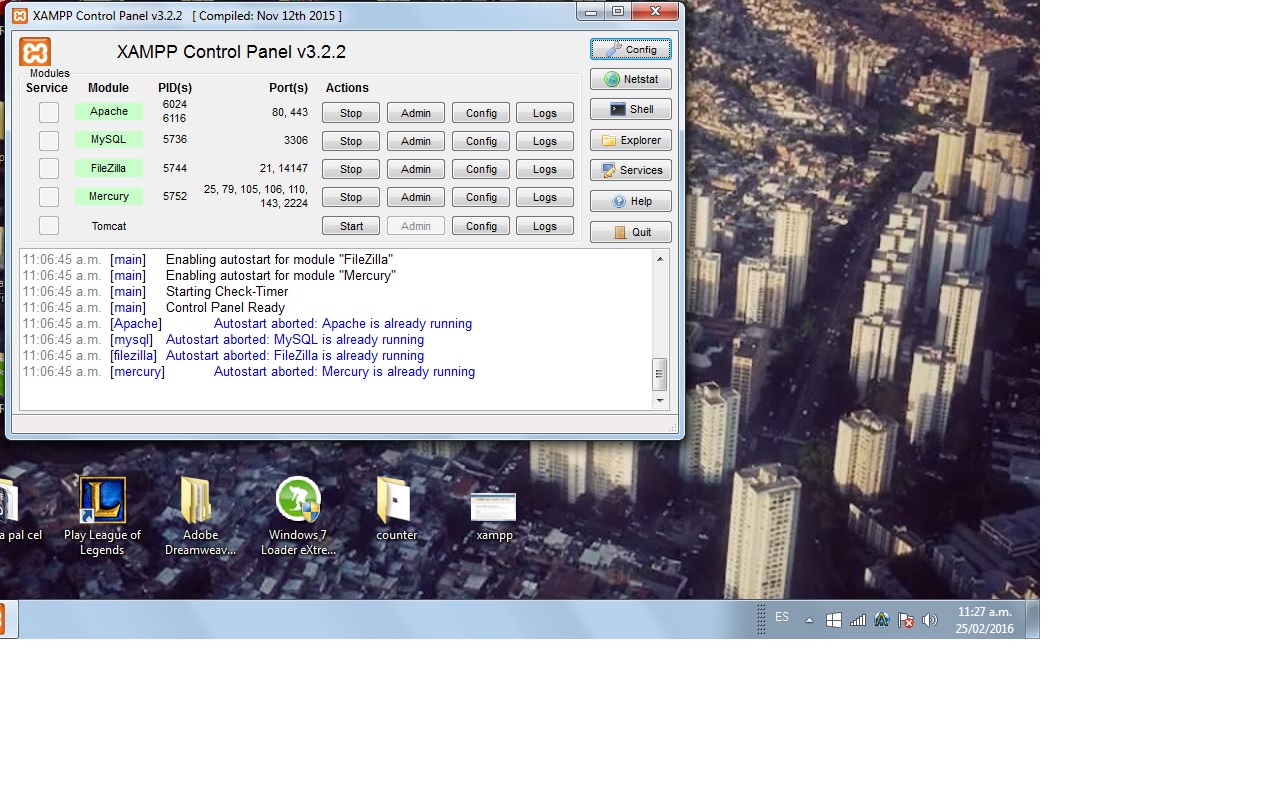Adjust system volume from tray speaker
The width and height of the screenshot is (1280, 800).
pyautogui.click(x=930, y=620)
